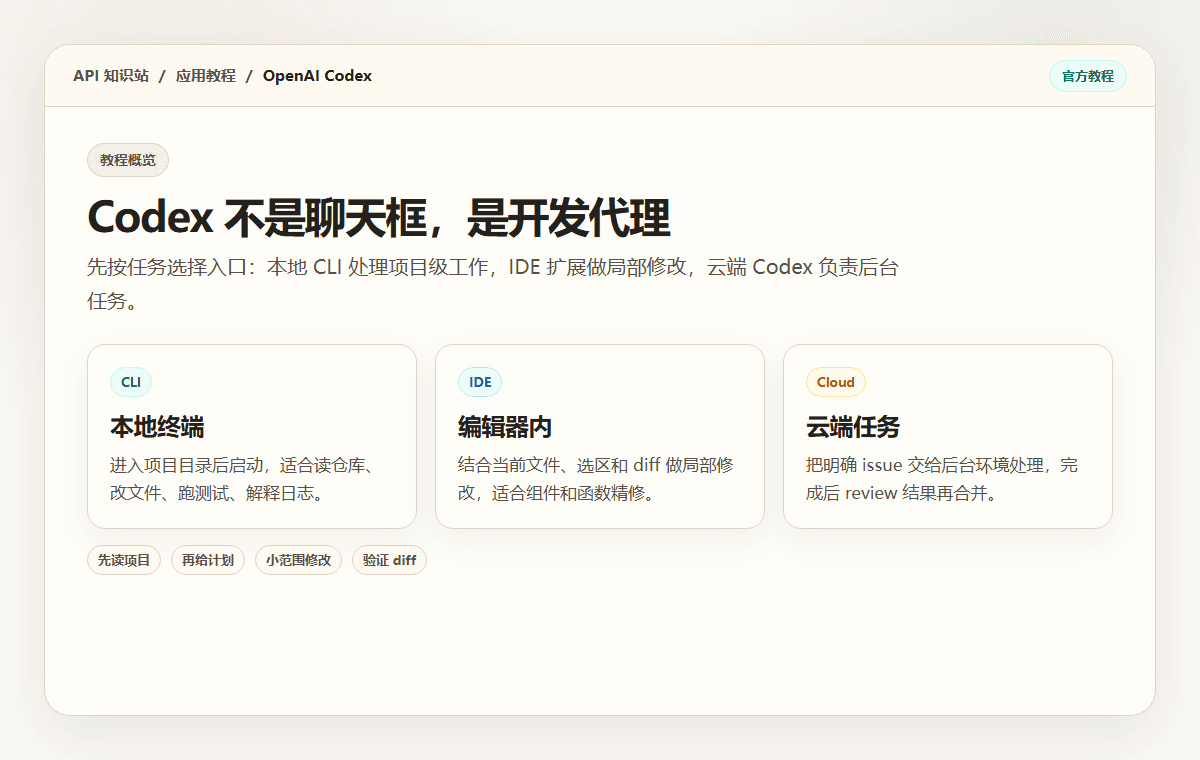
Task: Click the 官方教程 badge
Action: click(1088, 76)
